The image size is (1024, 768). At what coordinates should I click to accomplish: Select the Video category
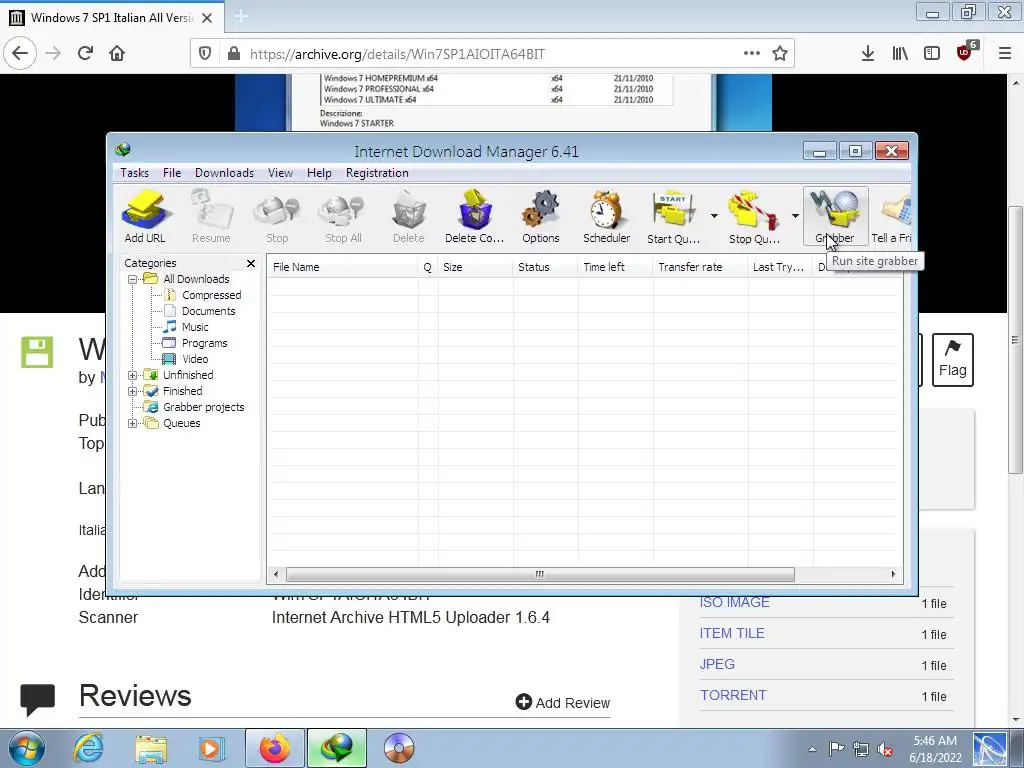(195, 359)
